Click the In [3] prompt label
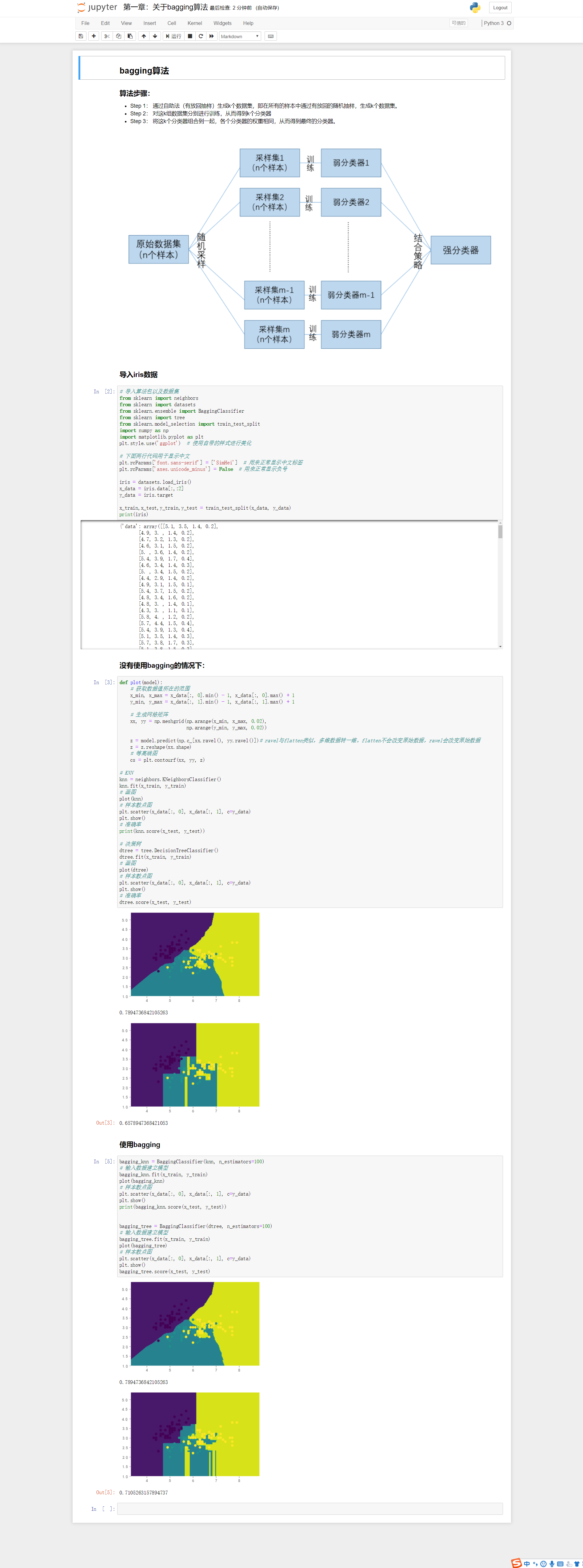This screenshot has width=583, height=1568. point(104,682)
